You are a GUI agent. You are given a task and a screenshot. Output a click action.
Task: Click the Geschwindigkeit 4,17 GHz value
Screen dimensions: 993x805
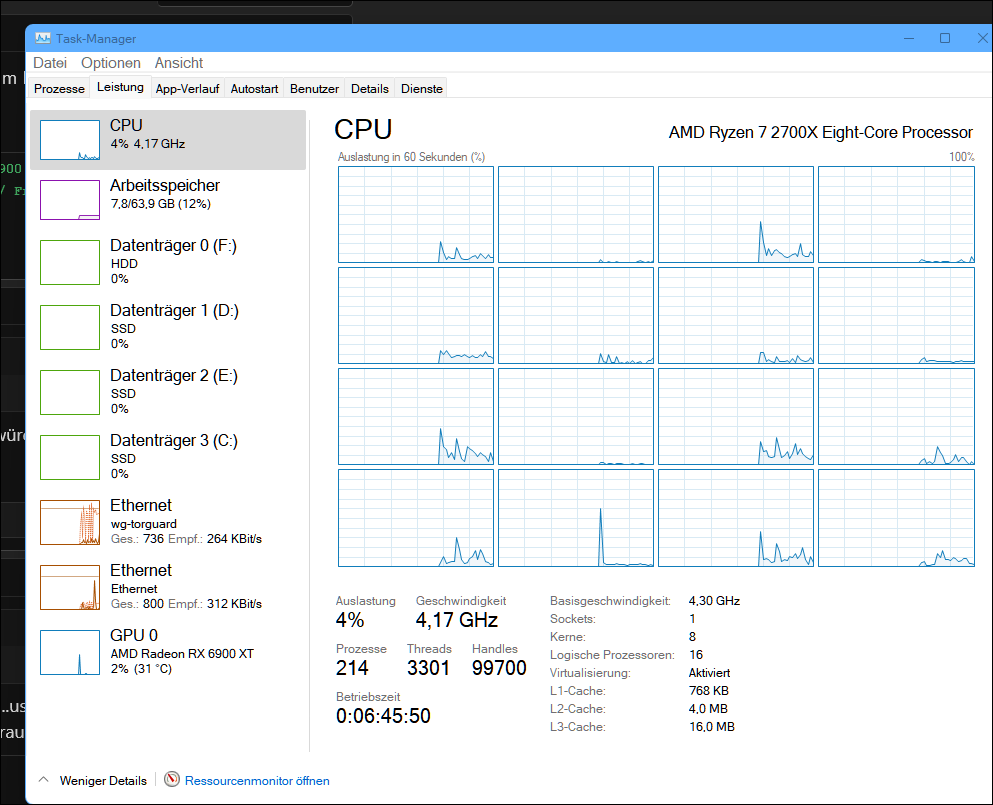[457, 620]
